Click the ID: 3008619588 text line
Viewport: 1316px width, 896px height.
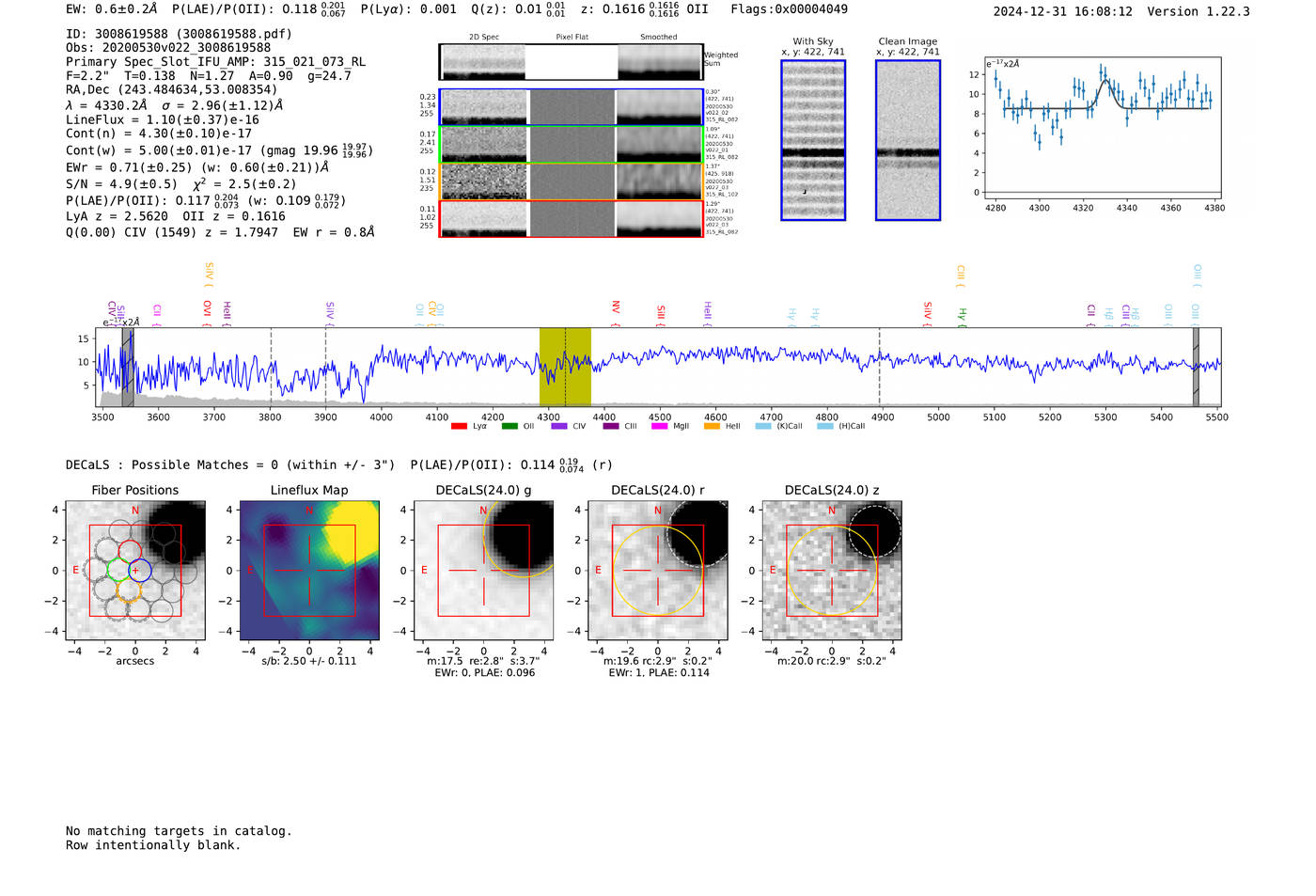coord(179,34)
